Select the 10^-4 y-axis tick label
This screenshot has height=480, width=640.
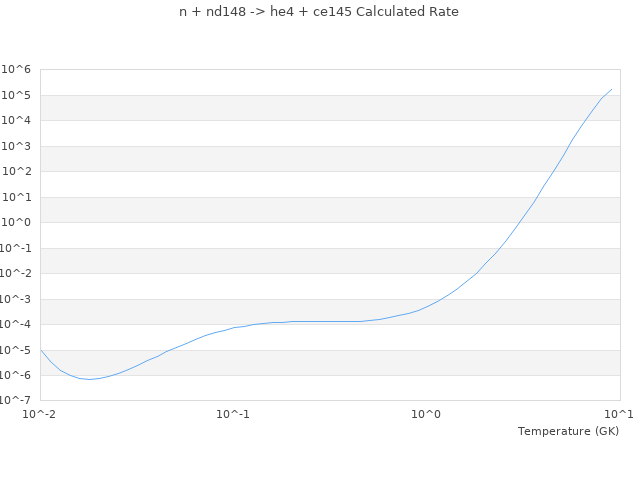[15, 325]
